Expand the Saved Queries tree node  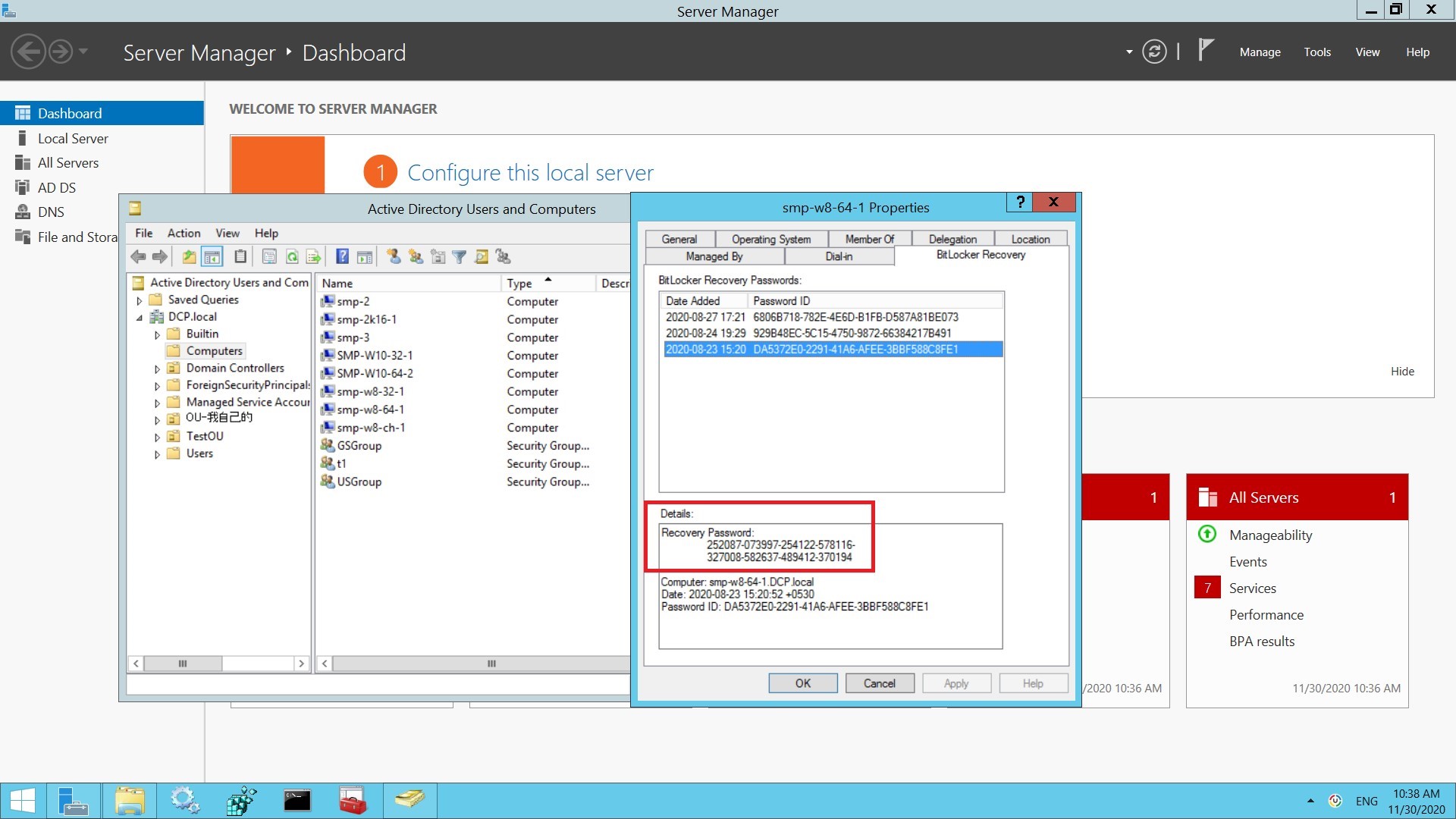pos(140,300)
